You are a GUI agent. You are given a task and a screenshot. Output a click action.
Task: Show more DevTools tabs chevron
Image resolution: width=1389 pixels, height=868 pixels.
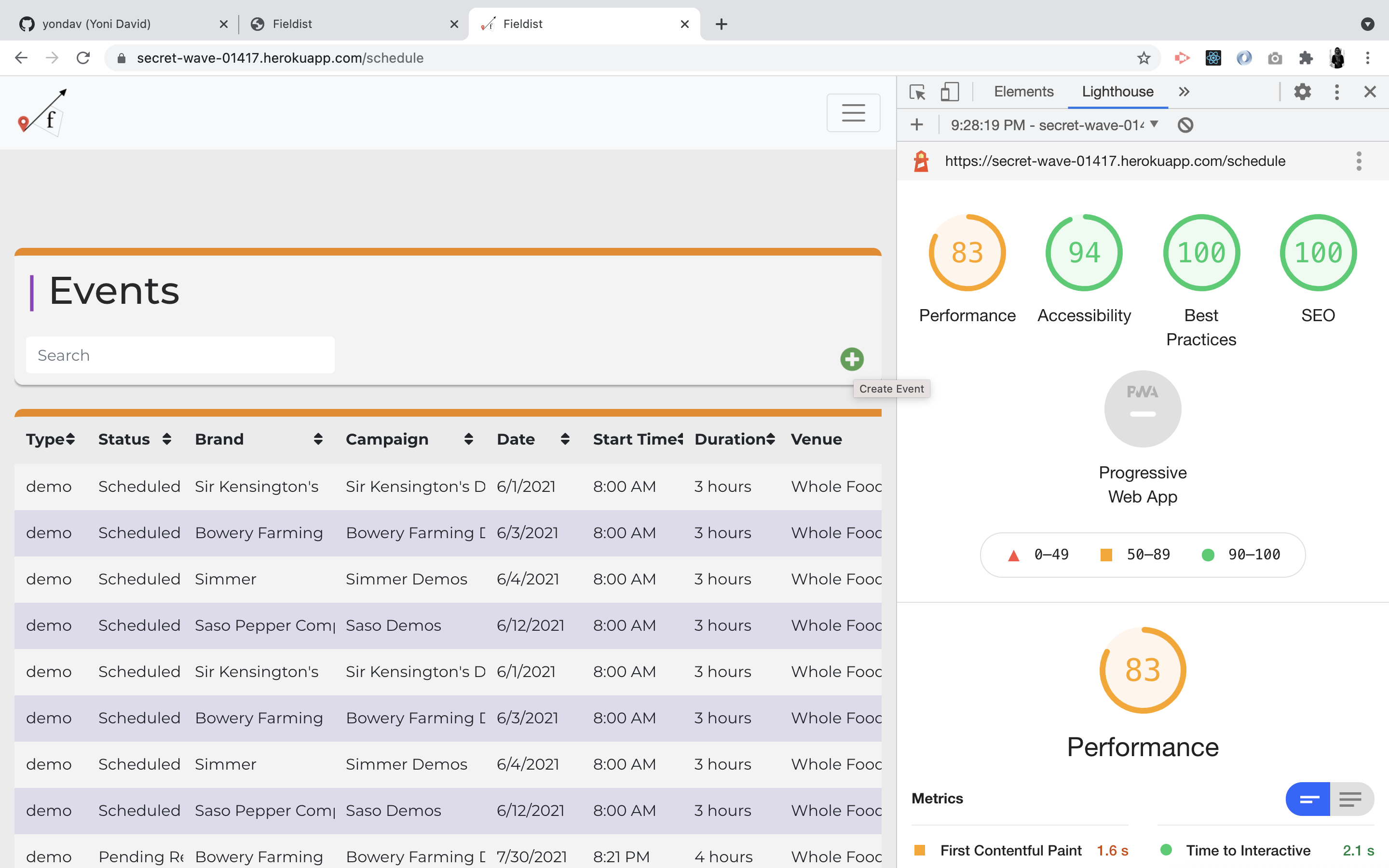click(1184, 92)
